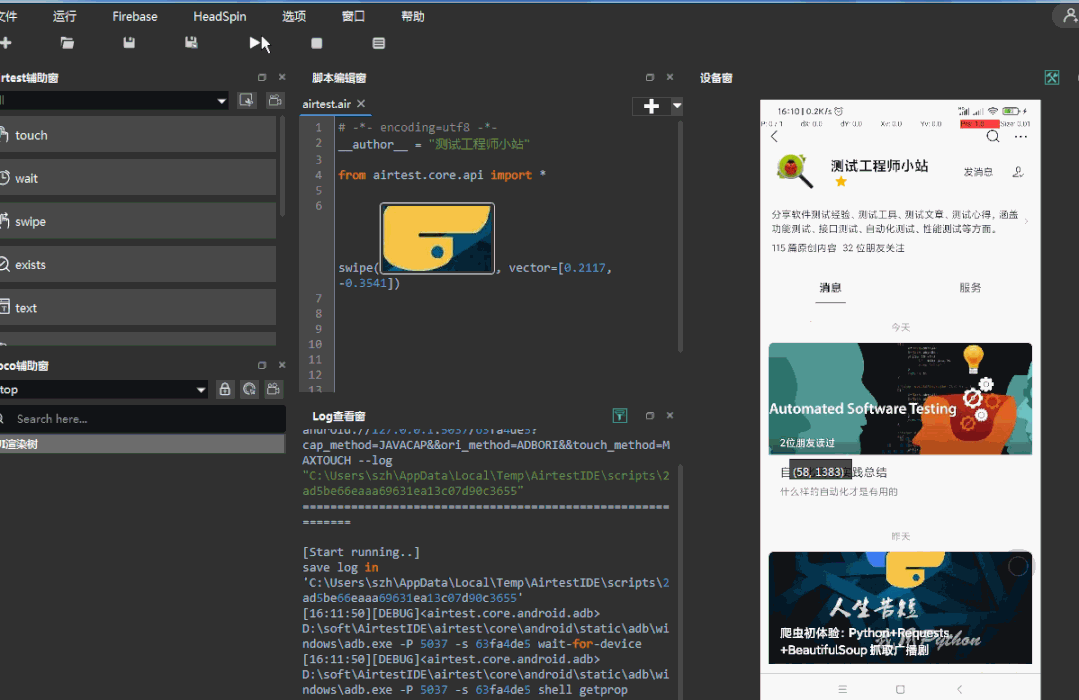1079x700 pixels.
Task: Click the Poco 'Search here...' field
Action: 142,418
